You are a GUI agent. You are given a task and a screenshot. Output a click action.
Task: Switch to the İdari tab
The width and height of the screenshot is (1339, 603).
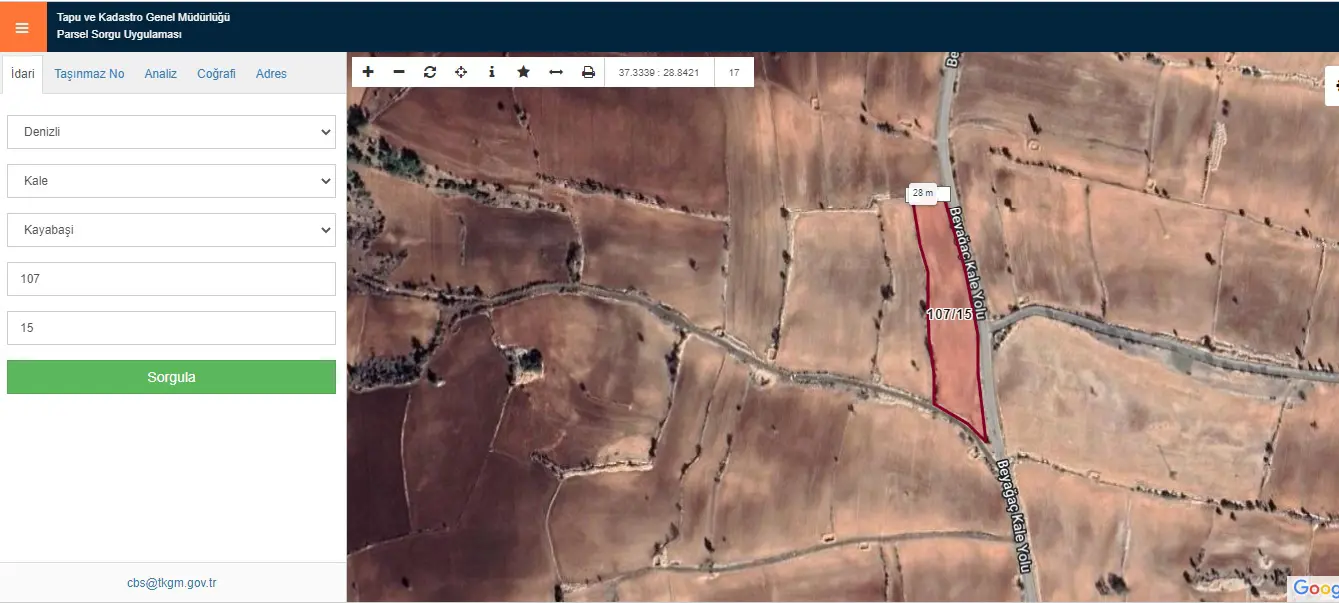click(x=23, y=74)
